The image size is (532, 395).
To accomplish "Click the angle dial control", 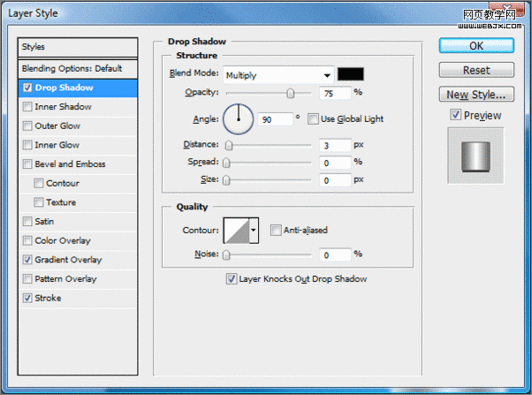I will [238, 119].
